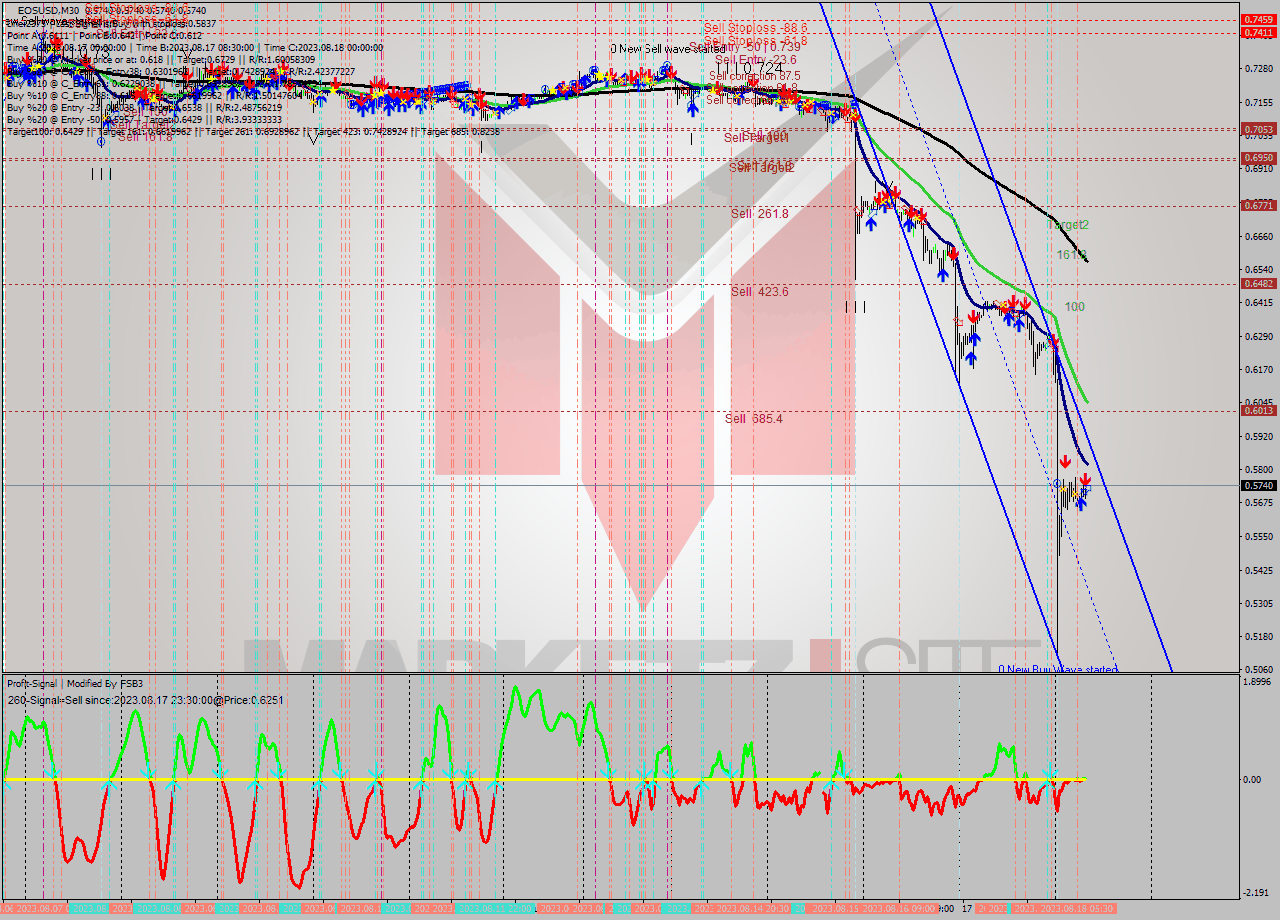Click the 0.5180 price axis value
The width and height of the screenshot is (1280, 920).
[1257, 636]
